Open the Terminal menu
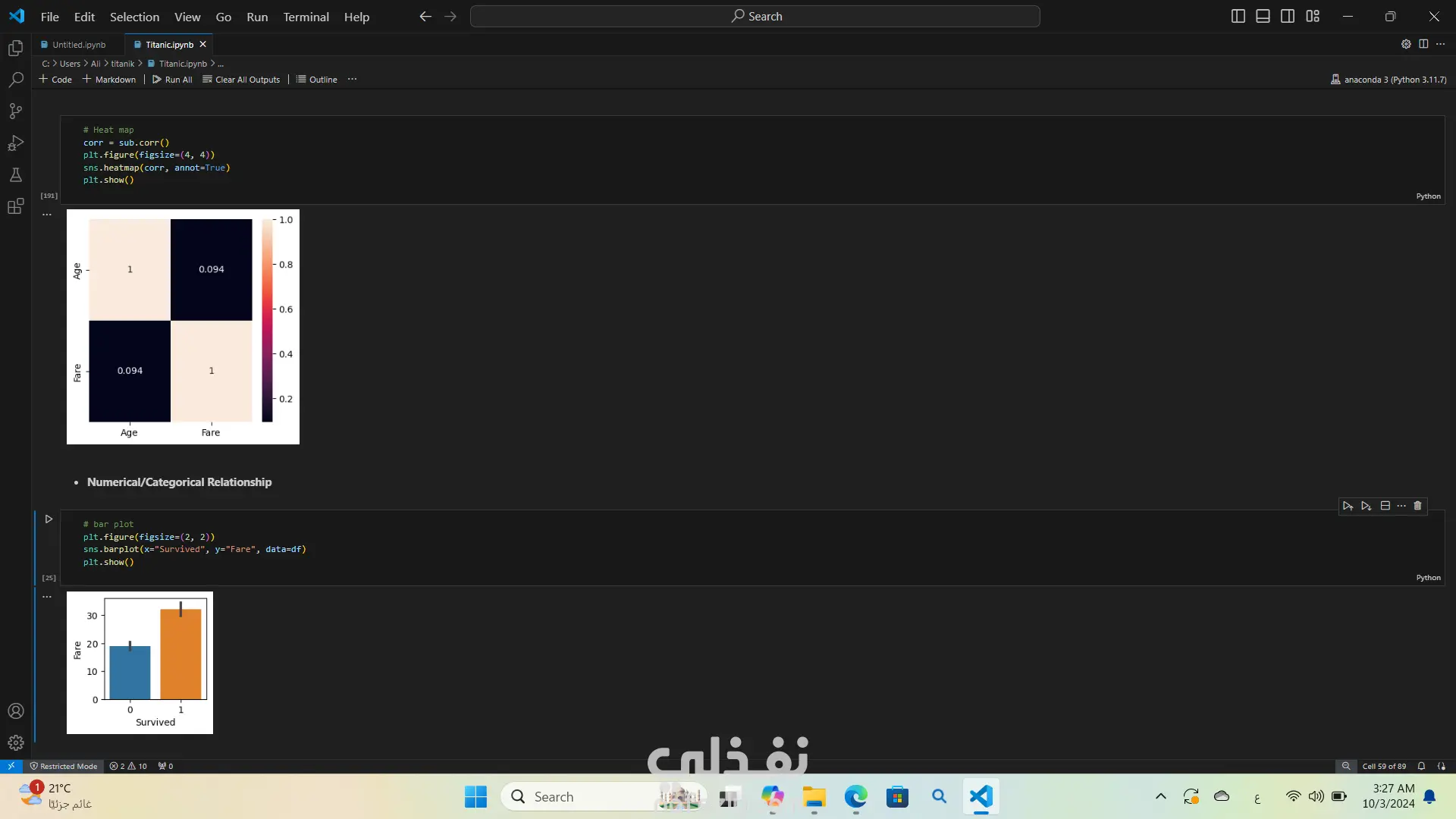 (306, 17)
